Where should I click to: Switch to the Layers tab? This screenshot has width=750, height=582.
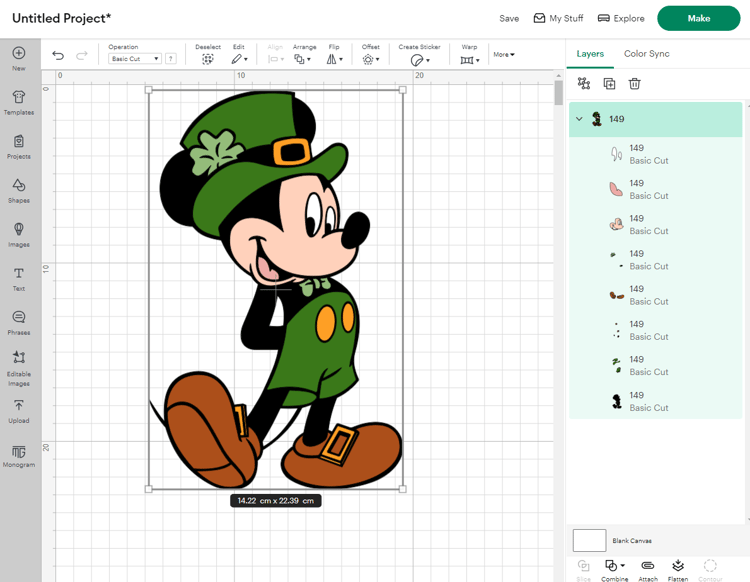coord(590,54)
